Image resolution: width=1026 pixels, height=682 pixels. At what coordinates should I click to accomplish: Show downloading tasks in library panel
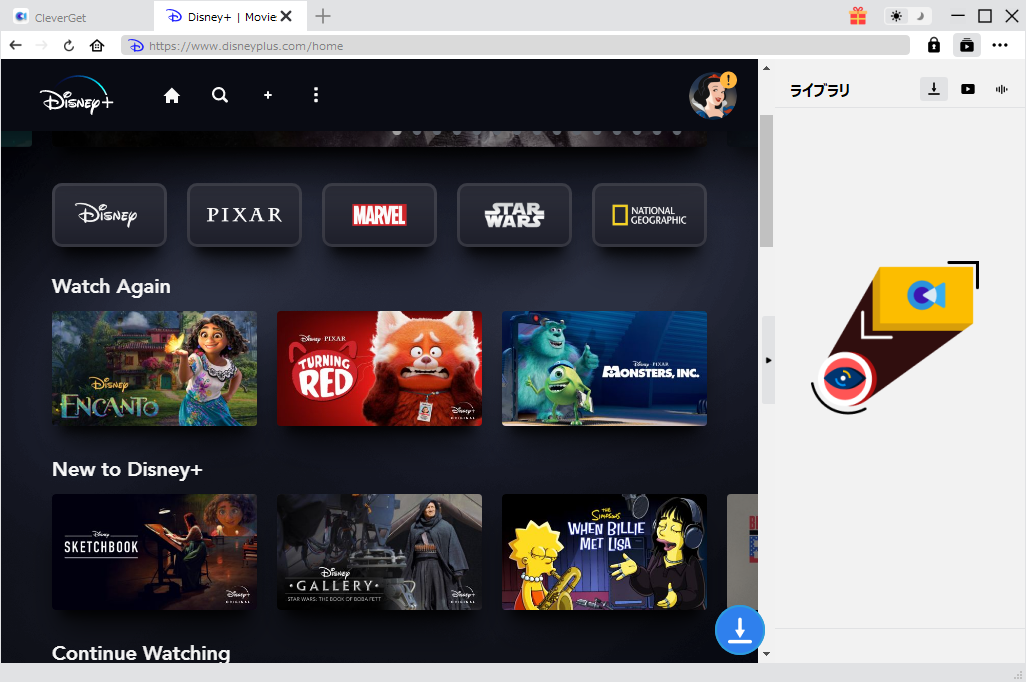point(934,89)
